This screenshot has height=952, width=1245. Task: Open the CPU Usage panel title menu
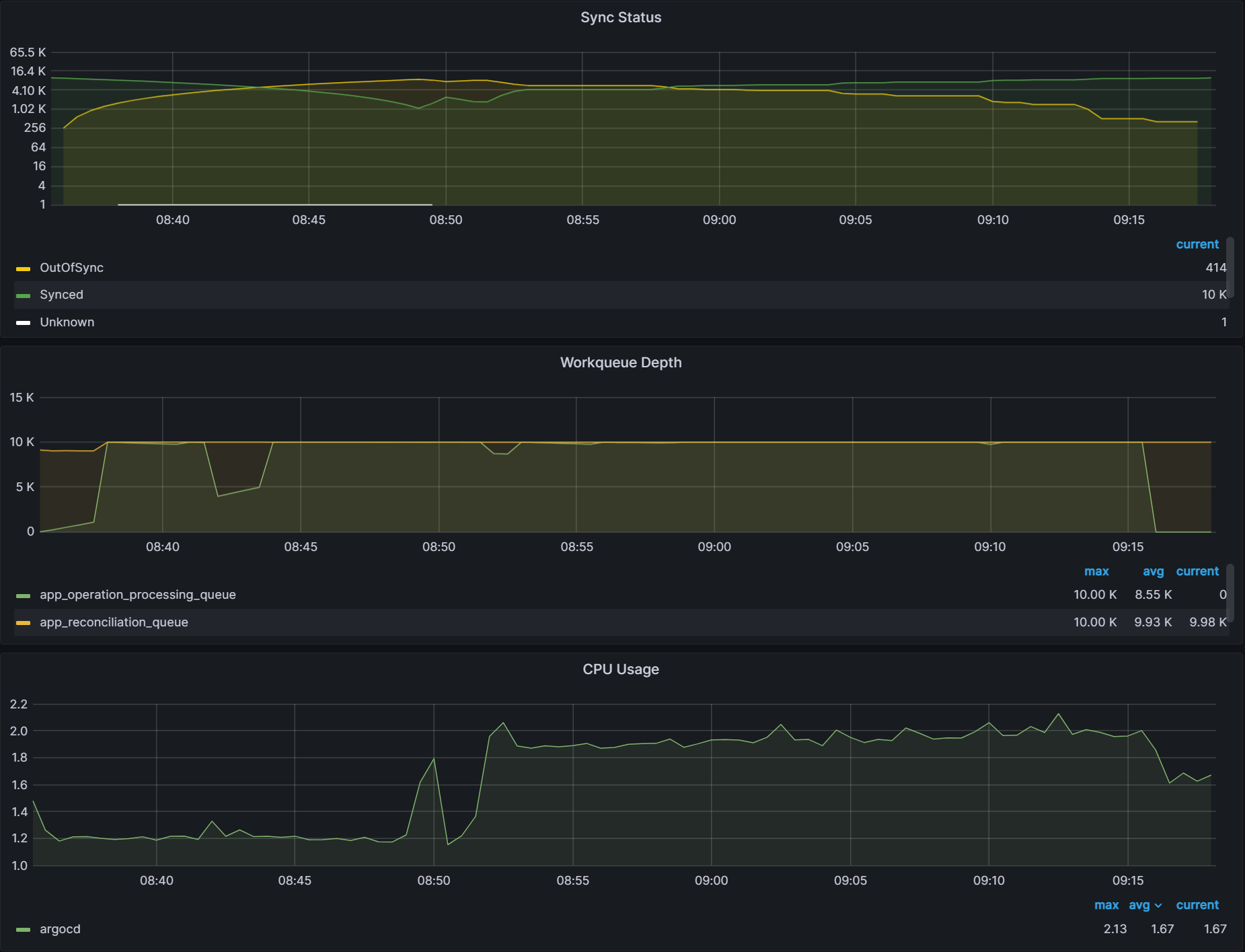[x=620, y=669]
